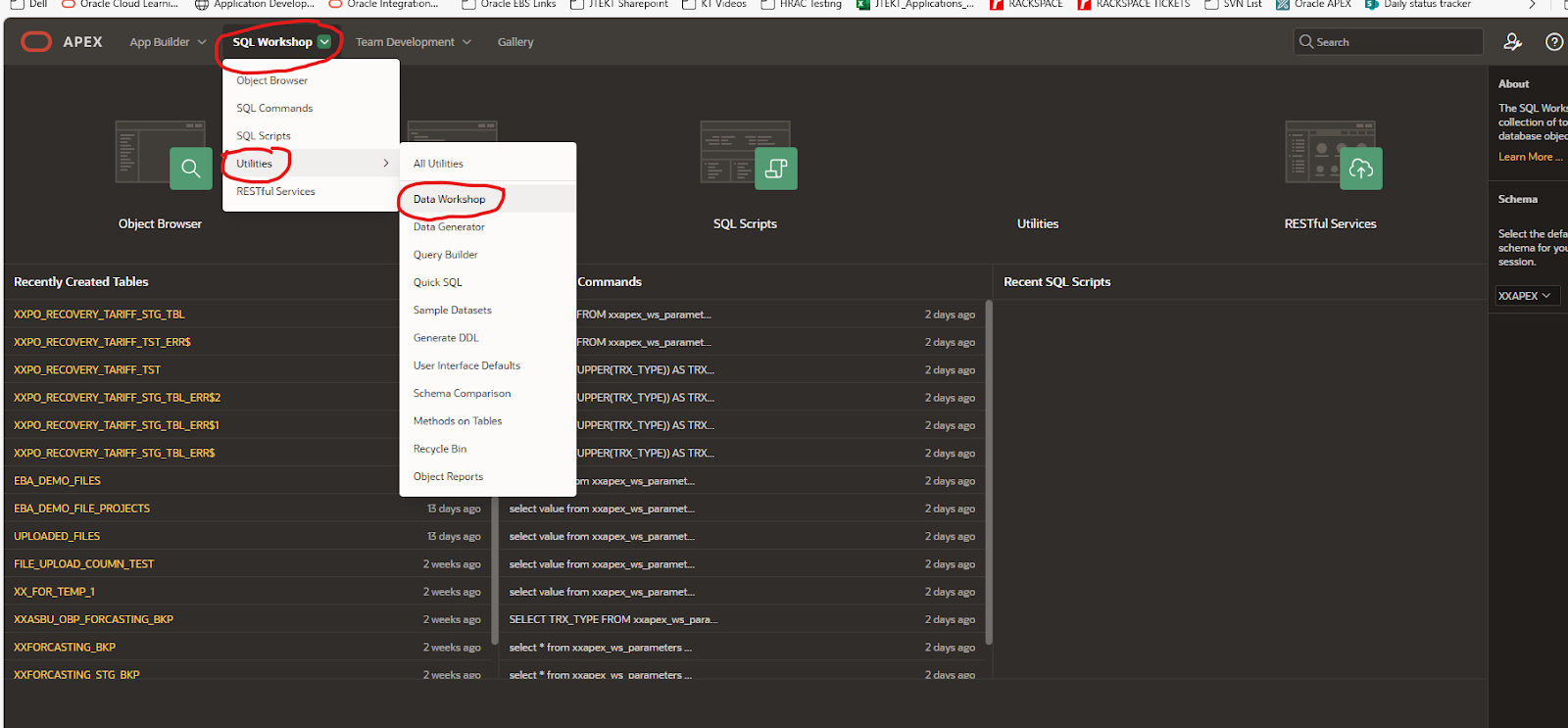This screenshot has width=1568, height=728.
Task: Click the APEX logo icon
Action: 36,42
